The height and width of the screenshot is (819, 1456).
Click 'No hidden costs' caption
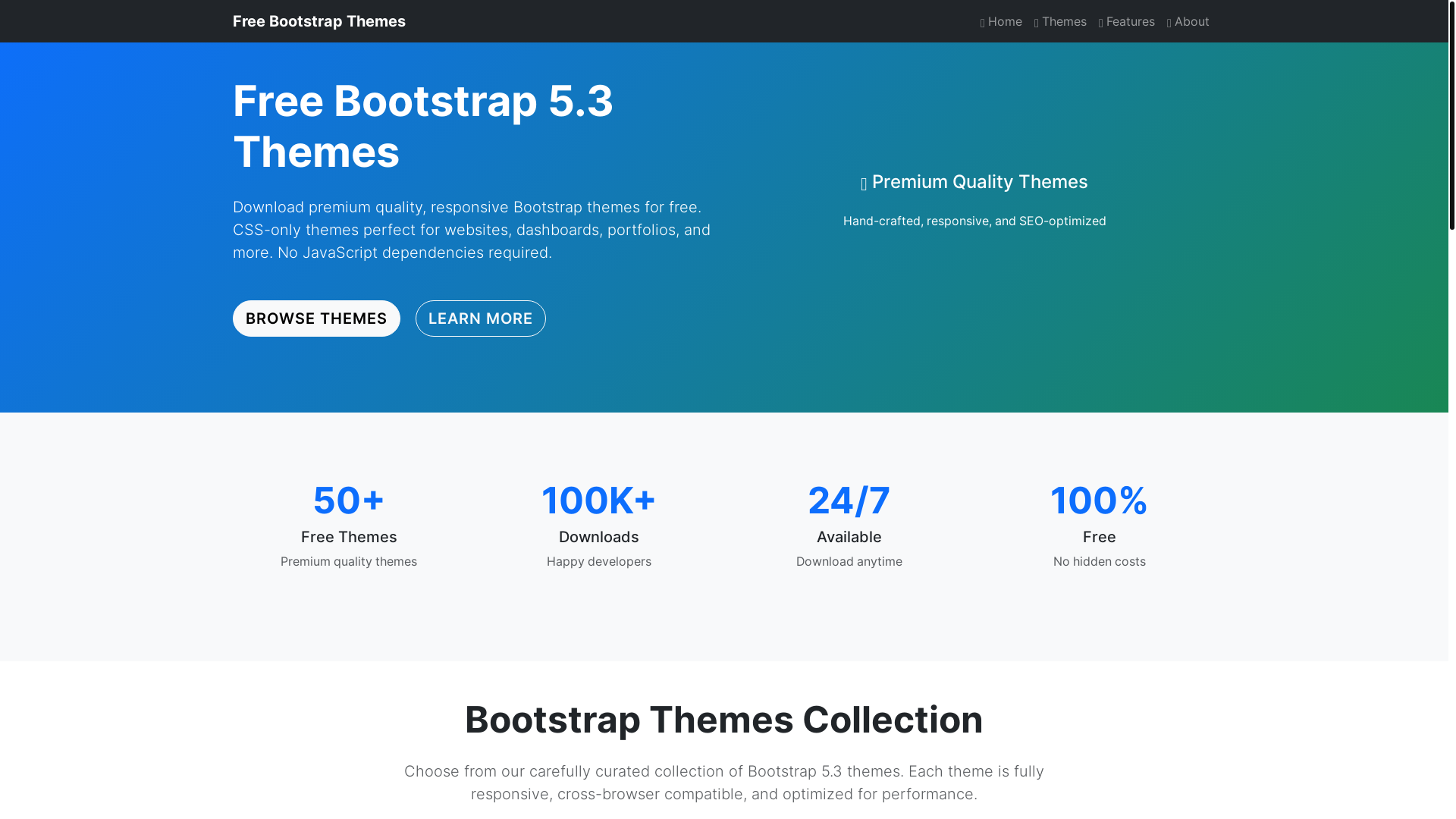[x=1100, y=561]
